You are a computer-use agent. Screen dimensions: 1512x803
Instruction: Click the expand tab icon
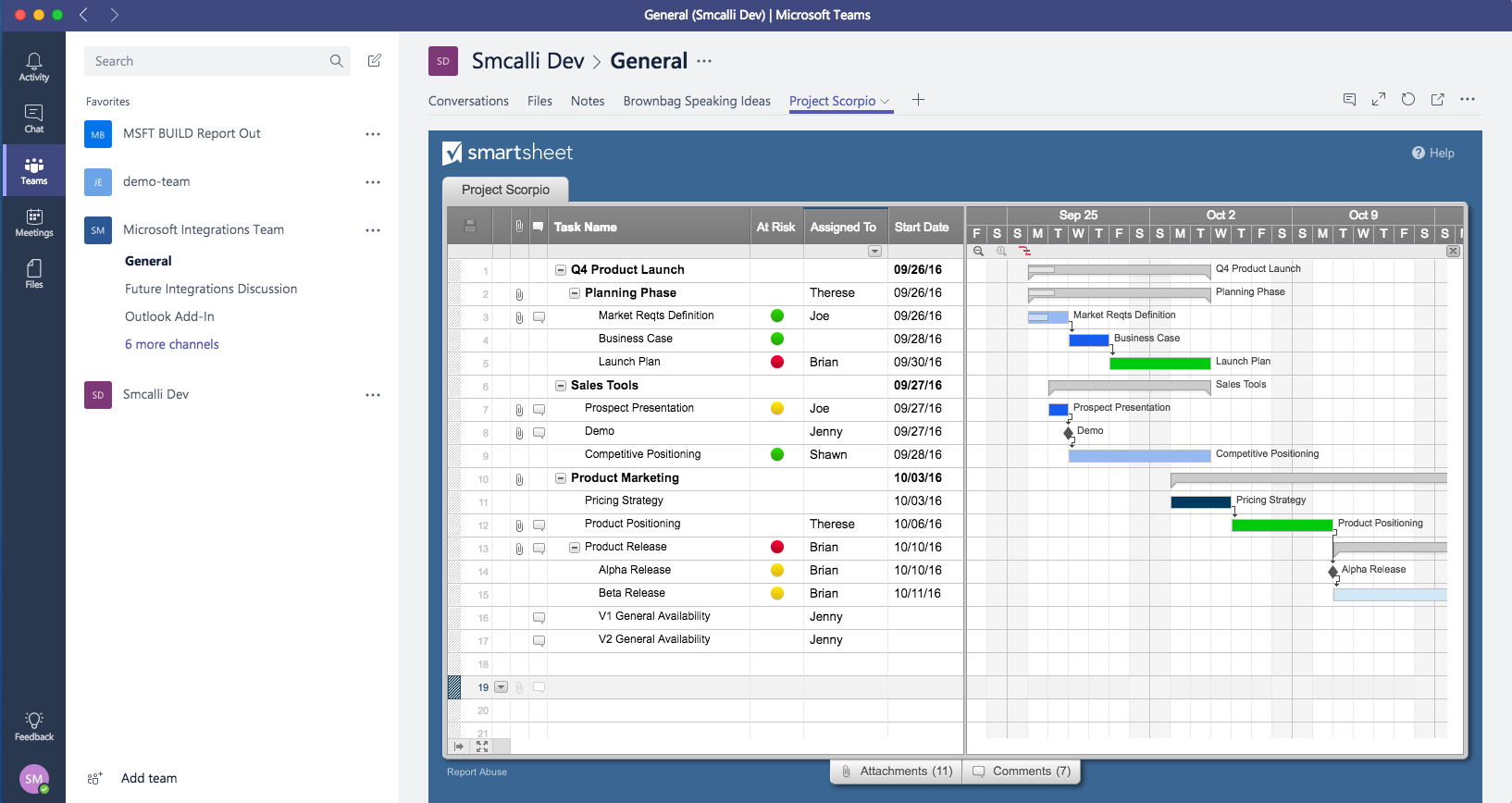[x=1378, y=100]
